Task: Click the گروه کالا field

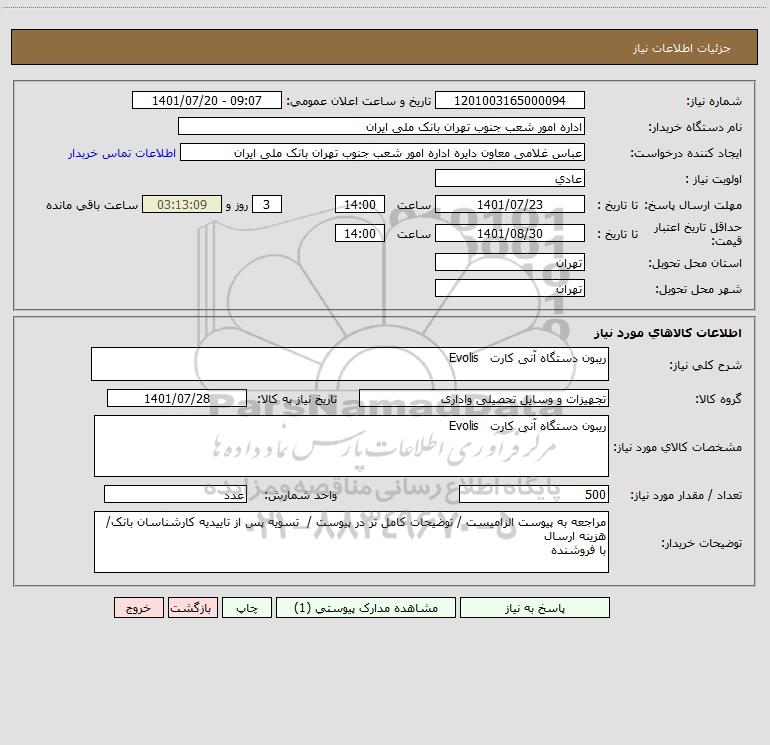Action: (x=484, y=398)
